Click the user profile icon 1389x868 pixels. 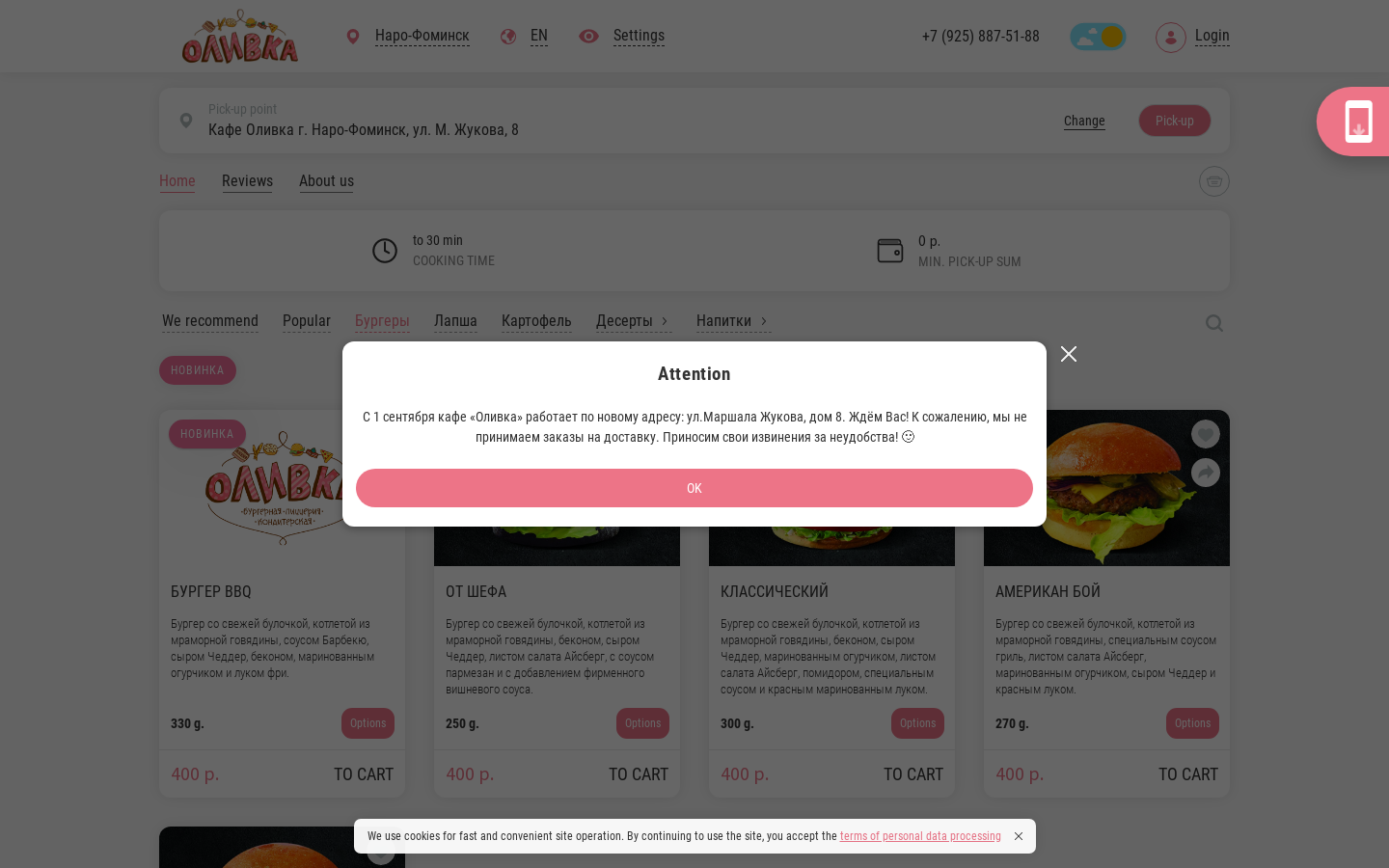[1171, 37]
